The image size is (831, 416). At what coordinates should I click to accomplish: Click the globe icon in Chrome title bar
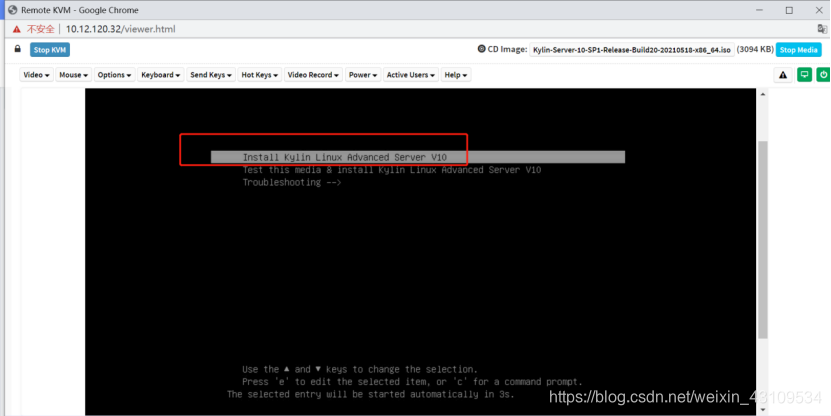(13, 10)
